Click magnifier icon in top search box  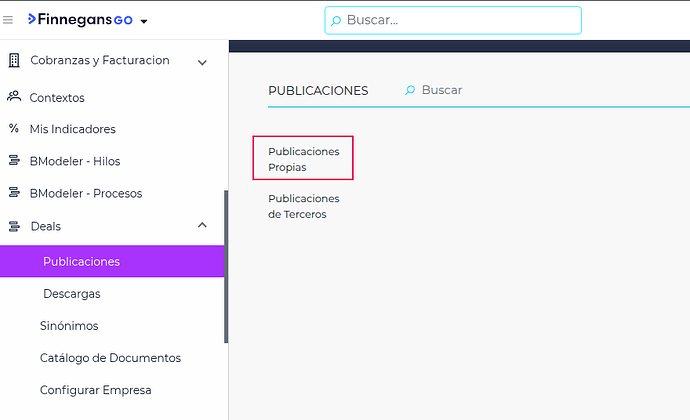pos(336,21)
